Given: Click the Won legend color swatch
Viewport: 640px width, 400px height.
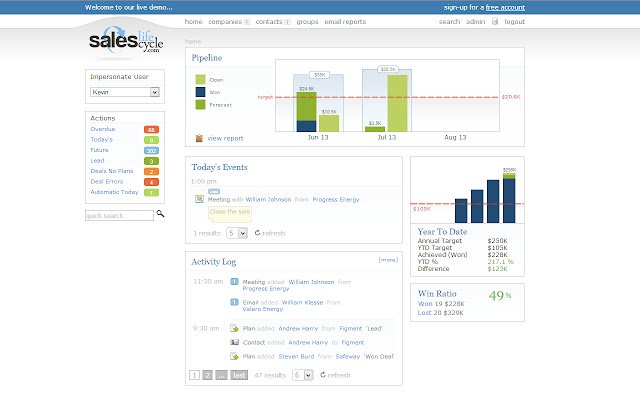Looking at the screenshot, I should click(x=200, y=92).
